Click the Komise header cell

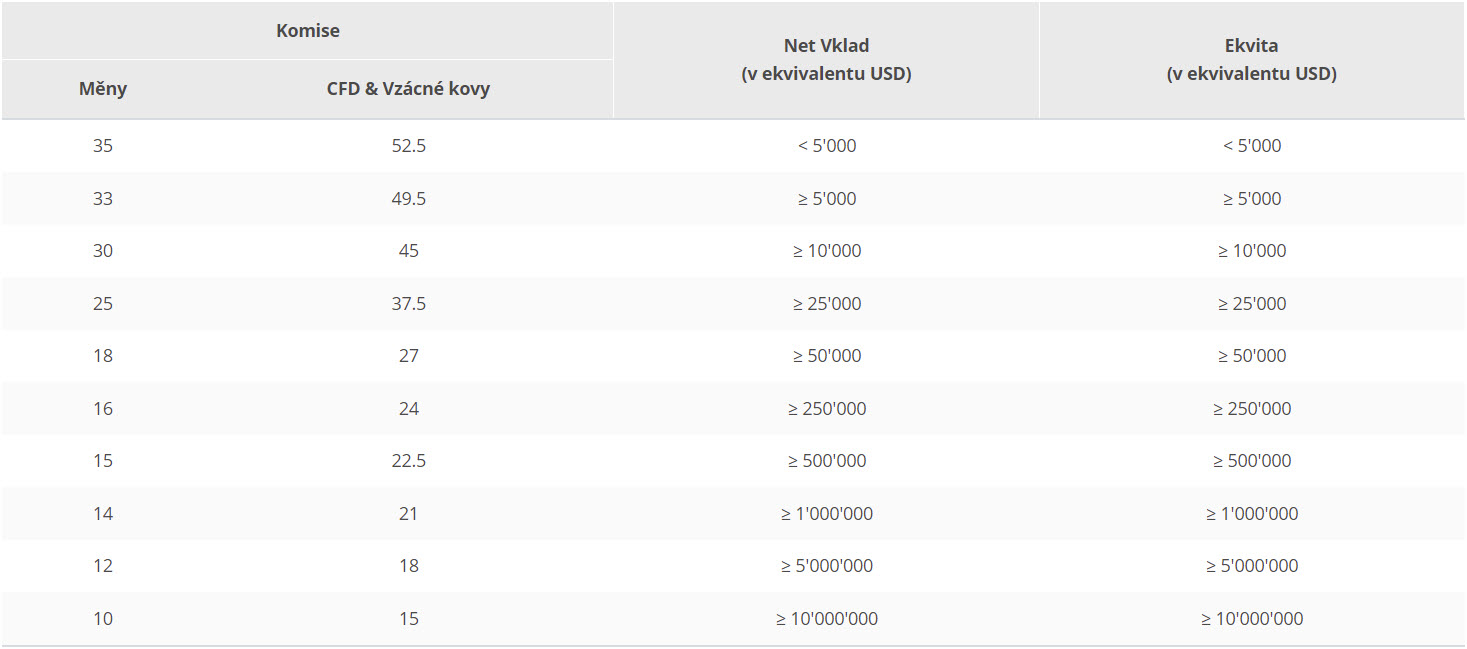307,31
